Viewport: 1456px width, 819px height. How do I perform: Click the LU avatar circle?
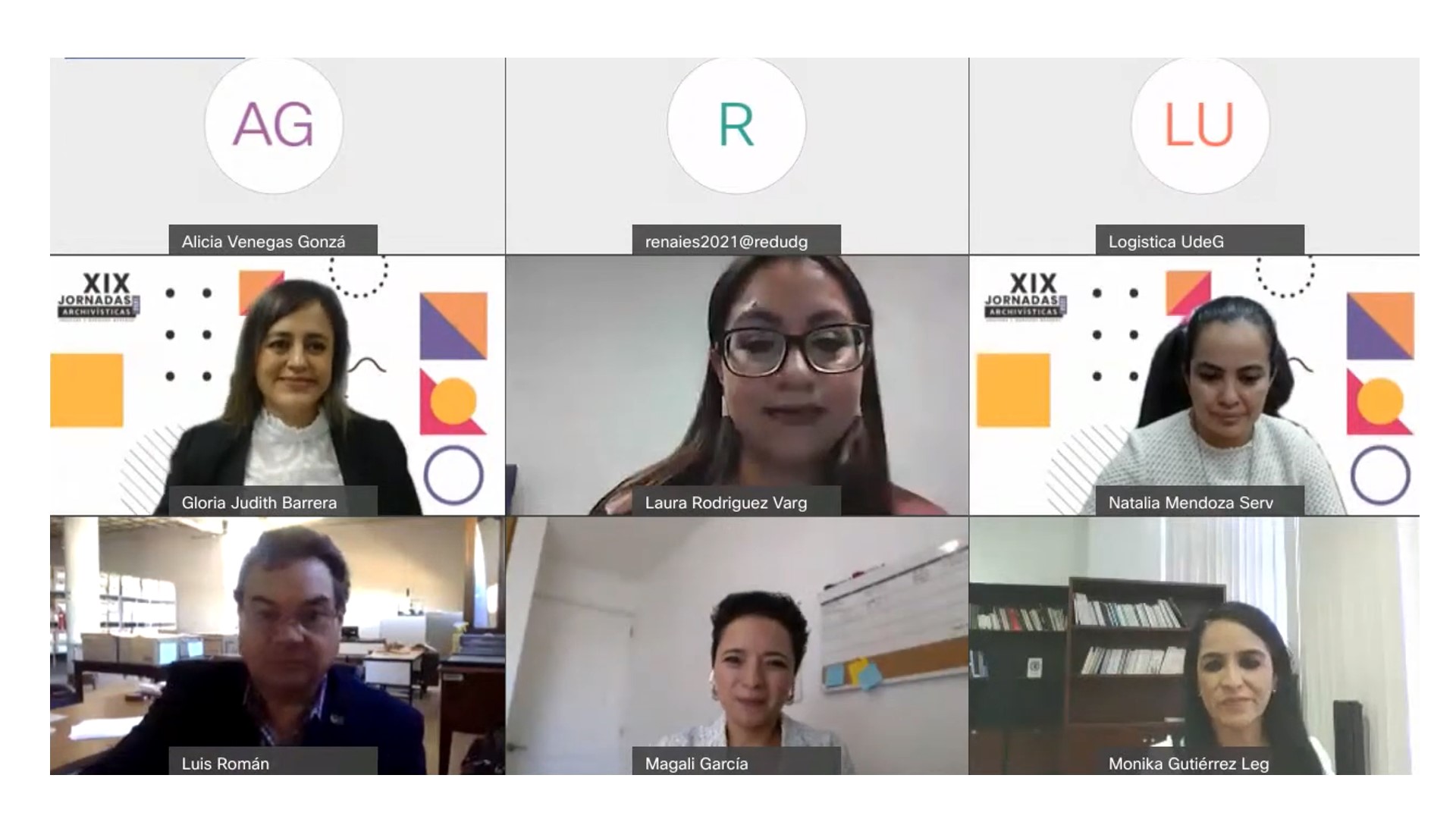coord(1200,125)
